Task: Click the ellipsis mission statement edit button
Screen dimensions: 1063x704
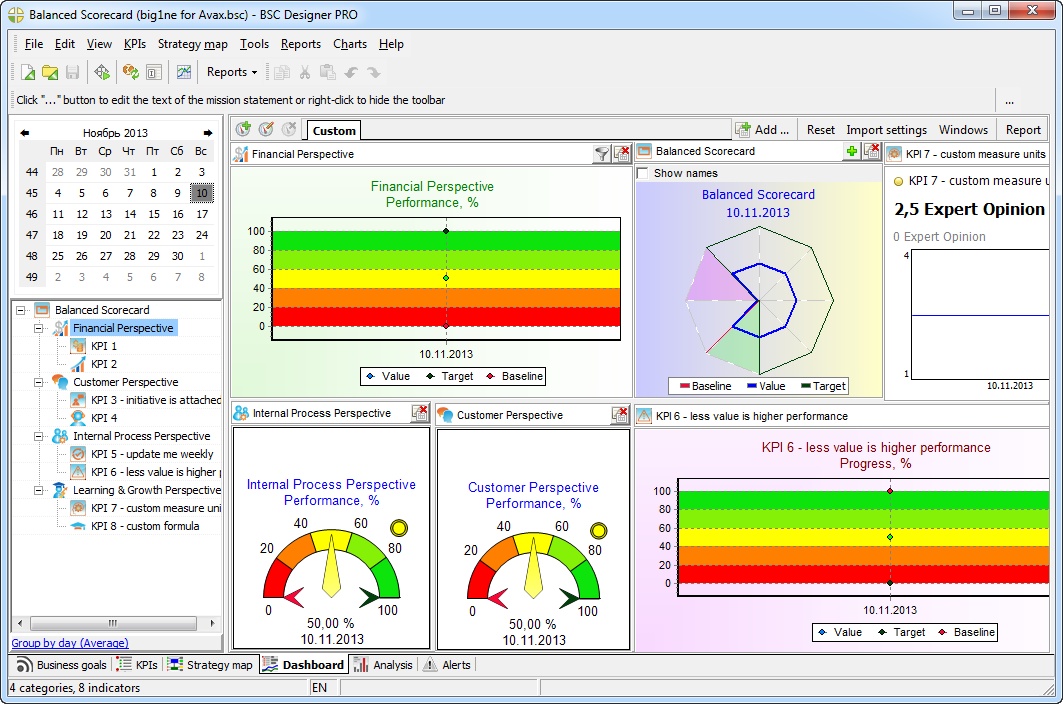Action: coord(1009,100)
